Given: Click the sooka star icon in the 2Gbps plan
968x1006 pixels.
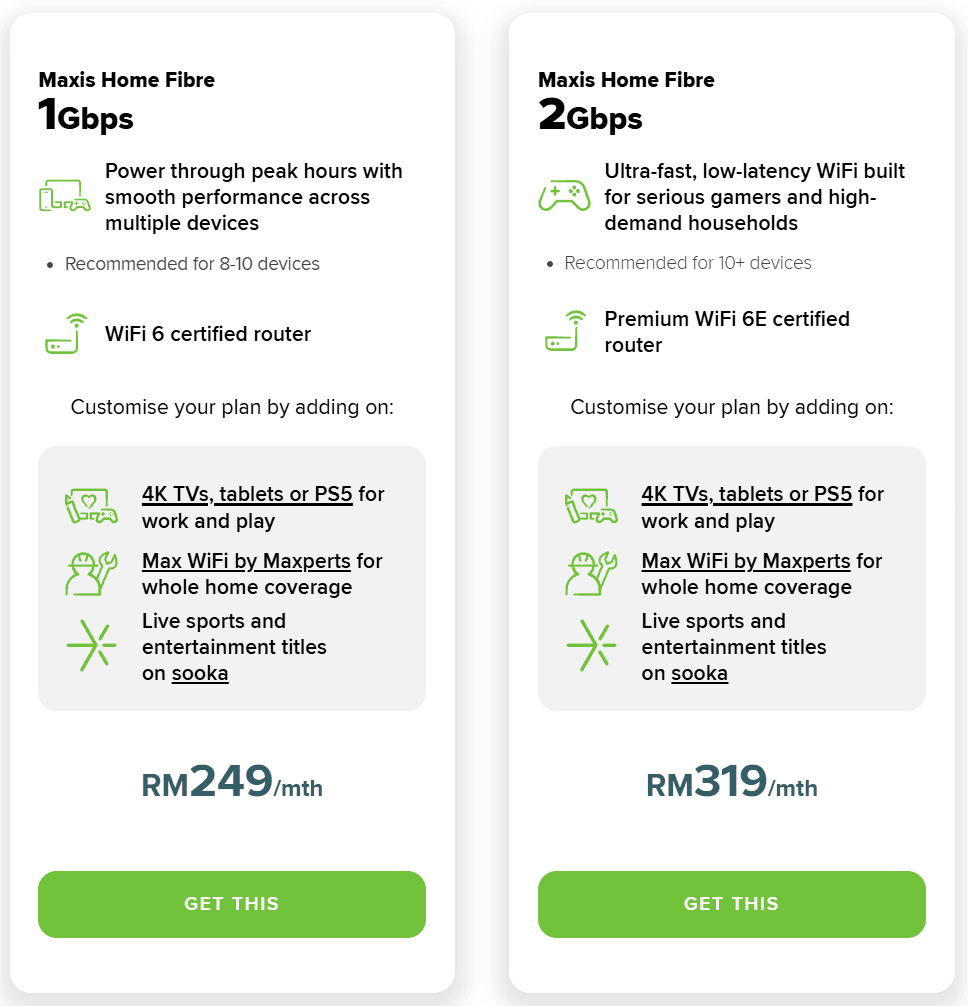Looking at the screenshot, I should 591,646.
